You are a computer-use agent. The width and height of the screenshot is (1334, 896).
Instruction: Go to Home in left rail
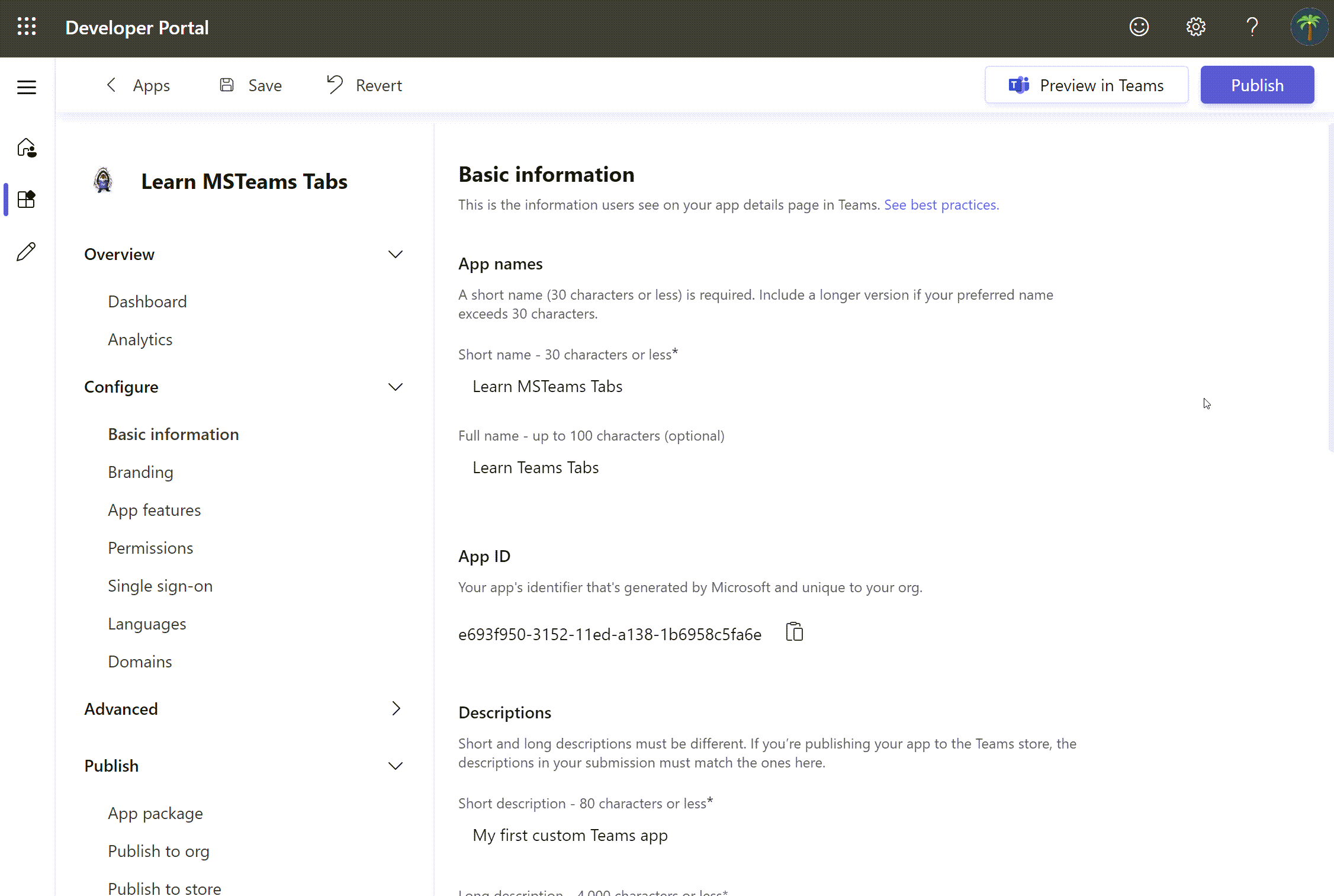[27, 147]
